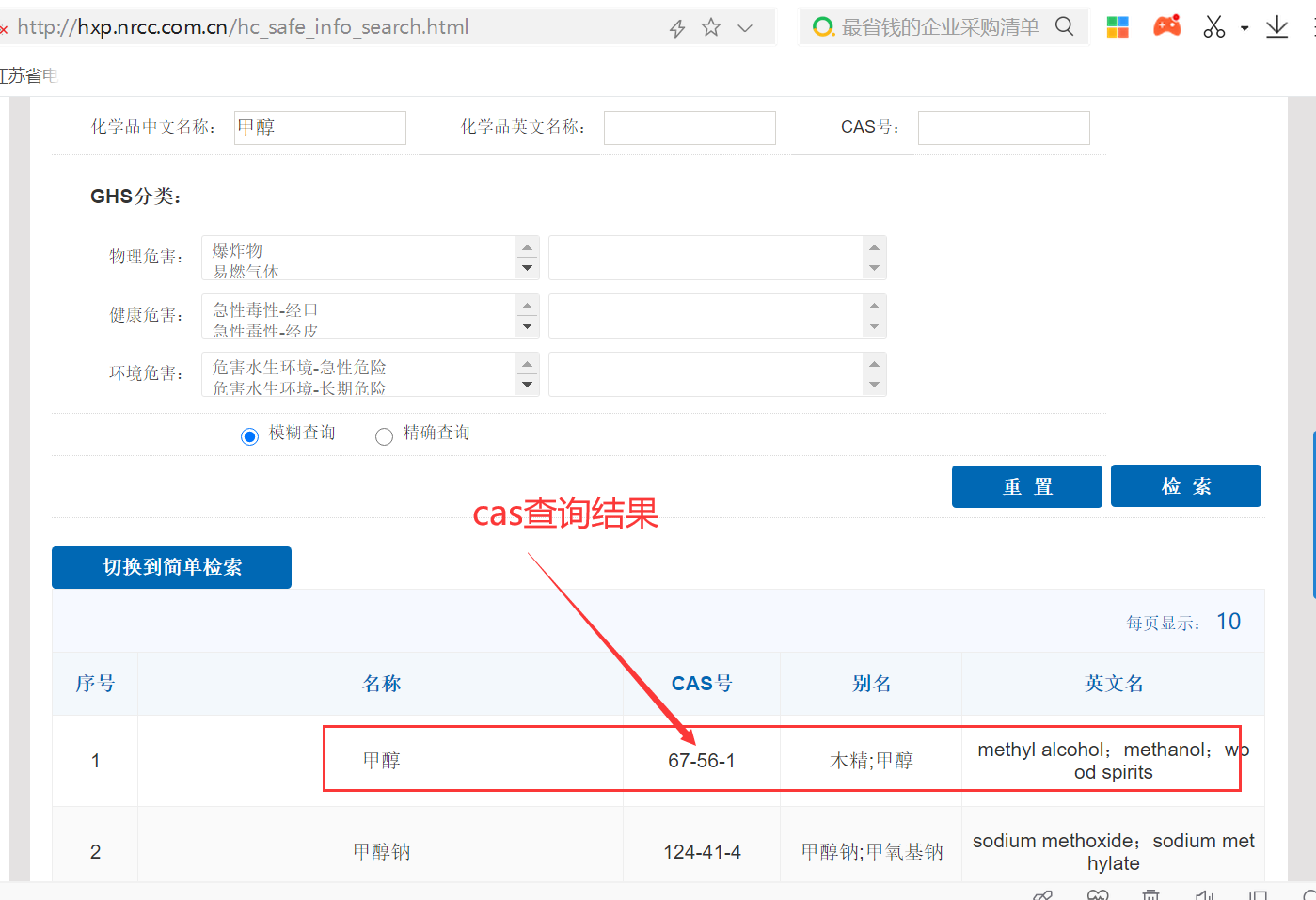Click inside the CAS号 input field
The width and height of the screenshot is (1316, 900).
1003,127
